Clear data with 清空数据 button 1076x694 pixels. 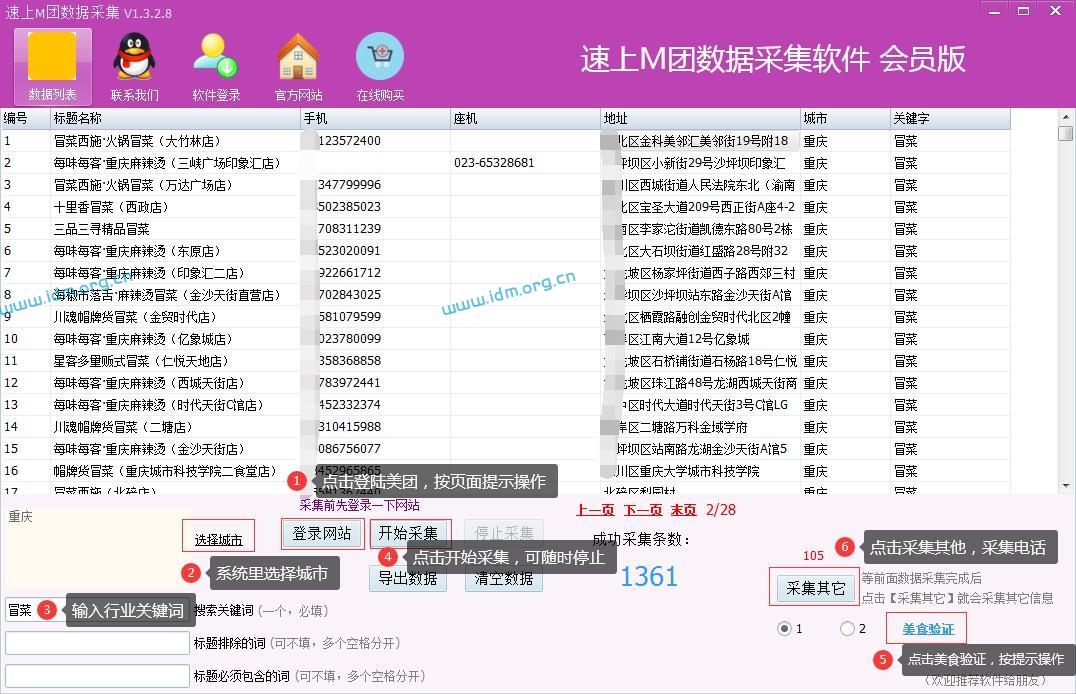click(x=504, y=578)
